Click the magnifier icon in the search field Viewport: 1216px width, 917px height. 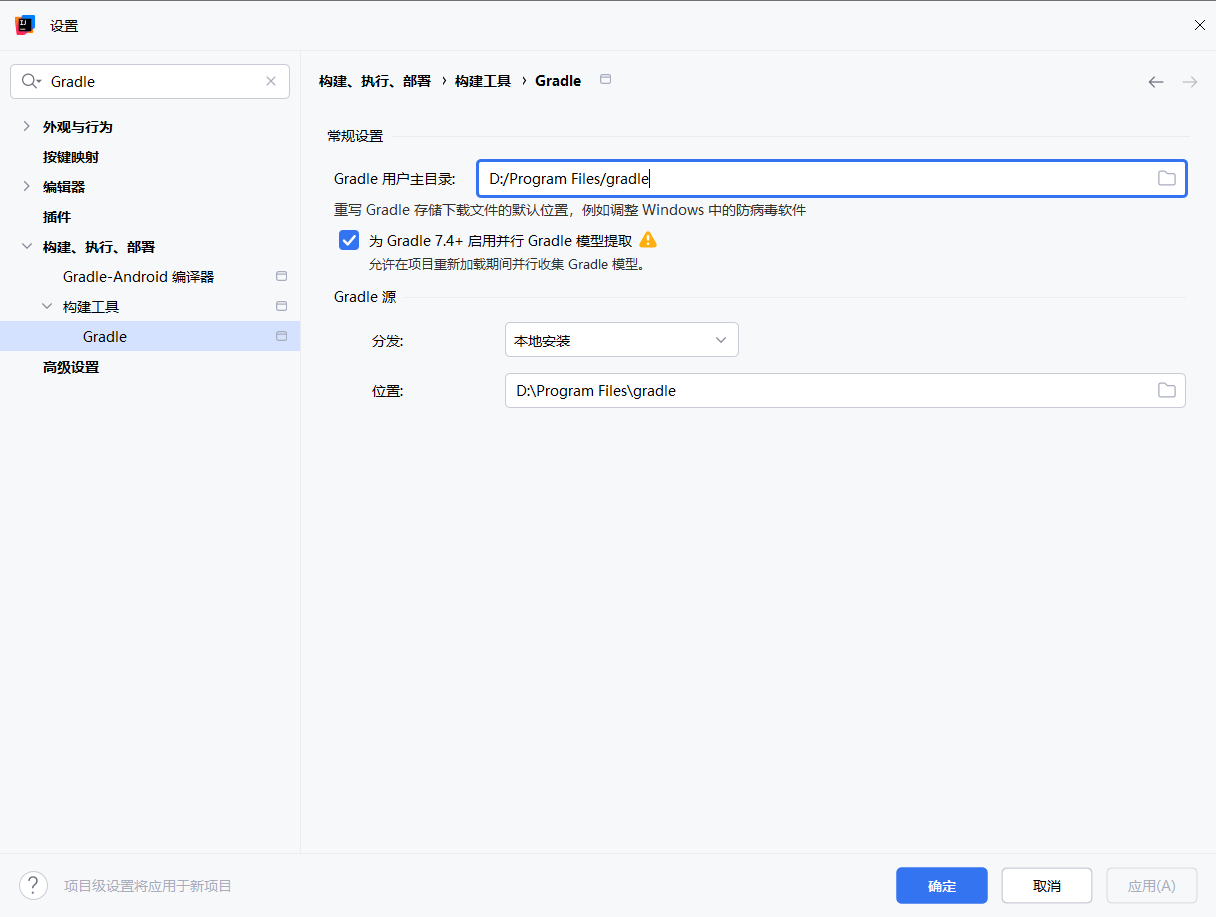coord(31,81)
